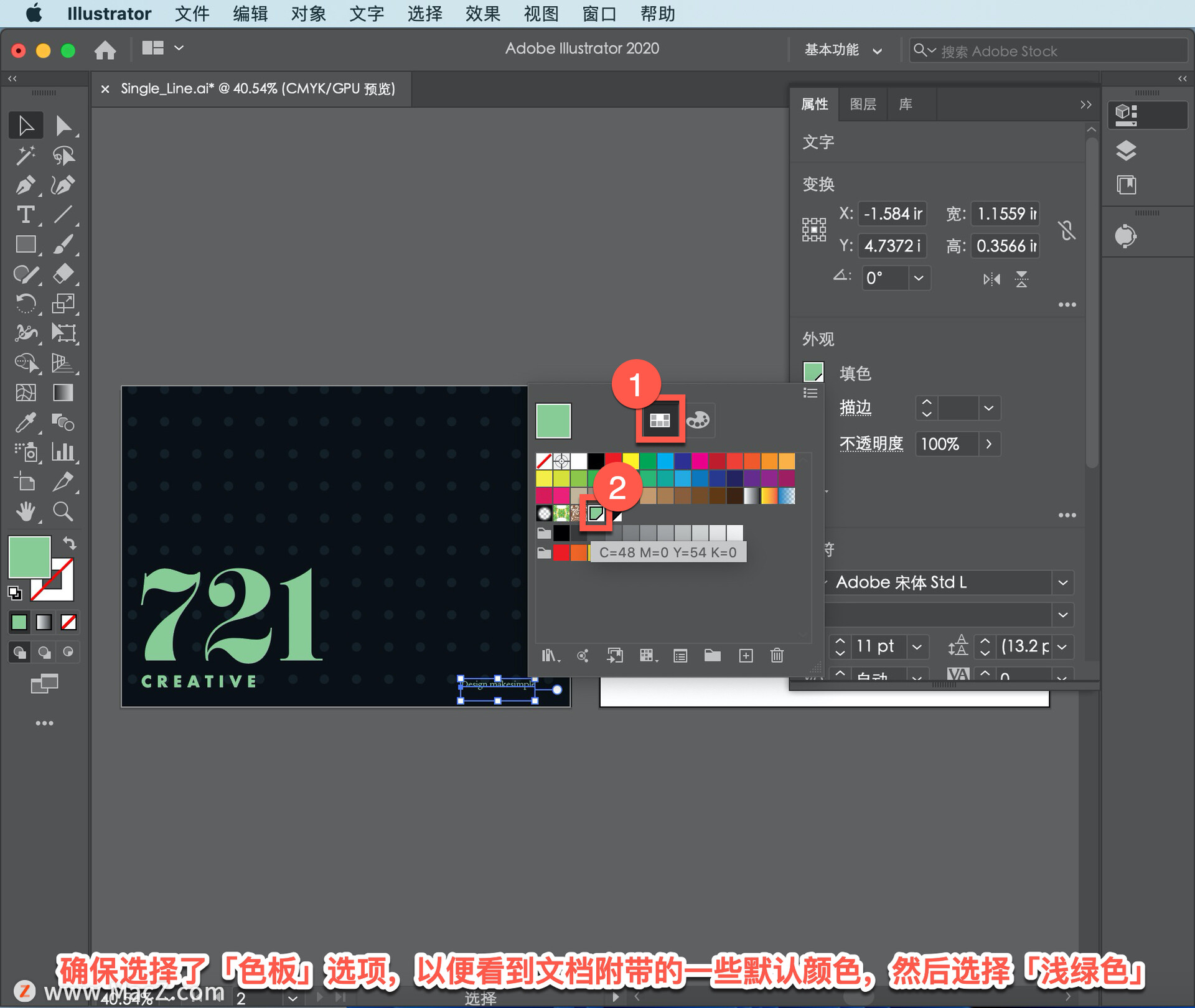Click the 不透明度 opacity label link
1195x1008 pixels.
(x=871, y=444)
